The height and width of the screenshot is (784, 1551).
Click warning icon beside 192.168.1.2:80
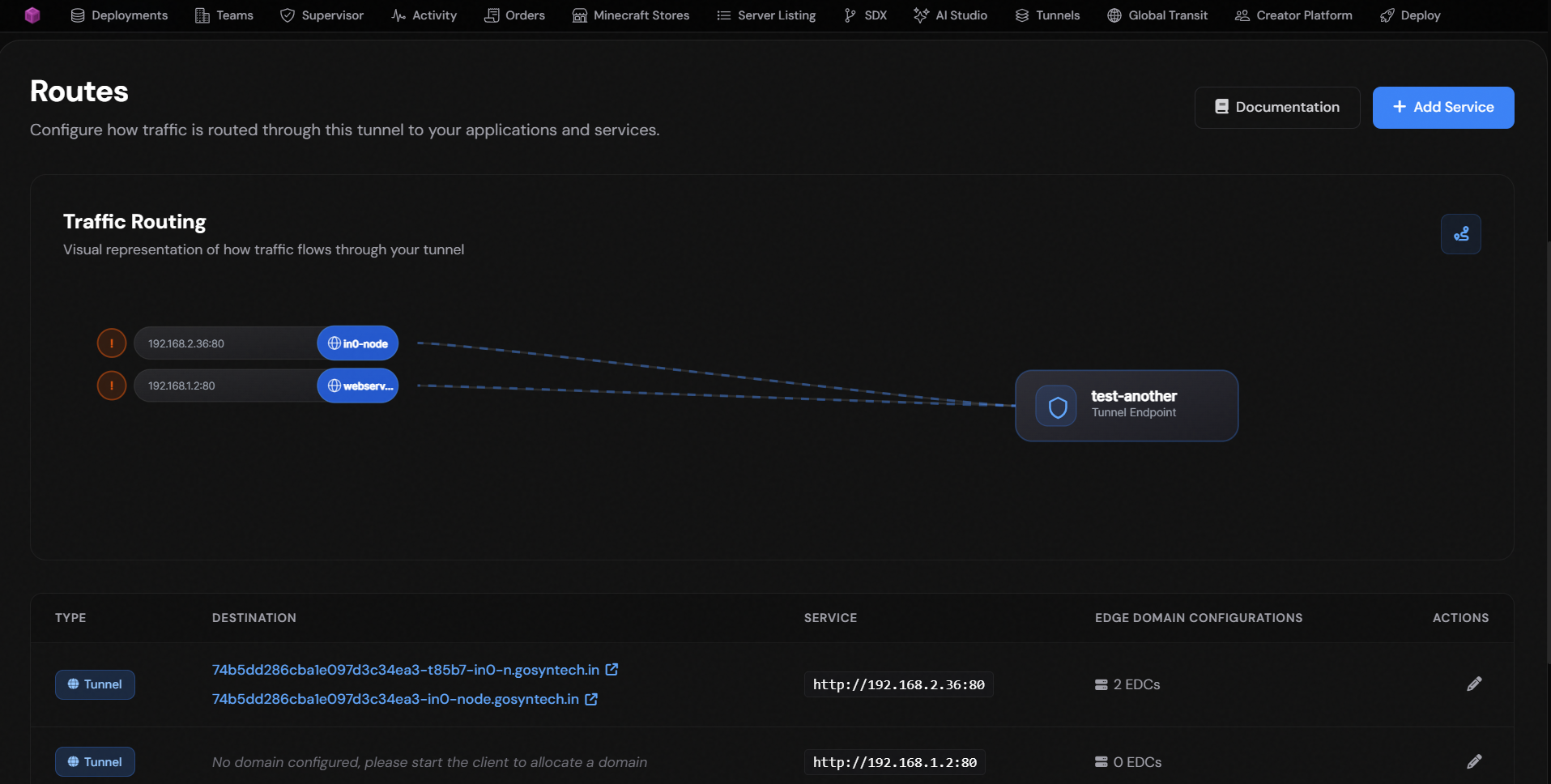(112, 386)
